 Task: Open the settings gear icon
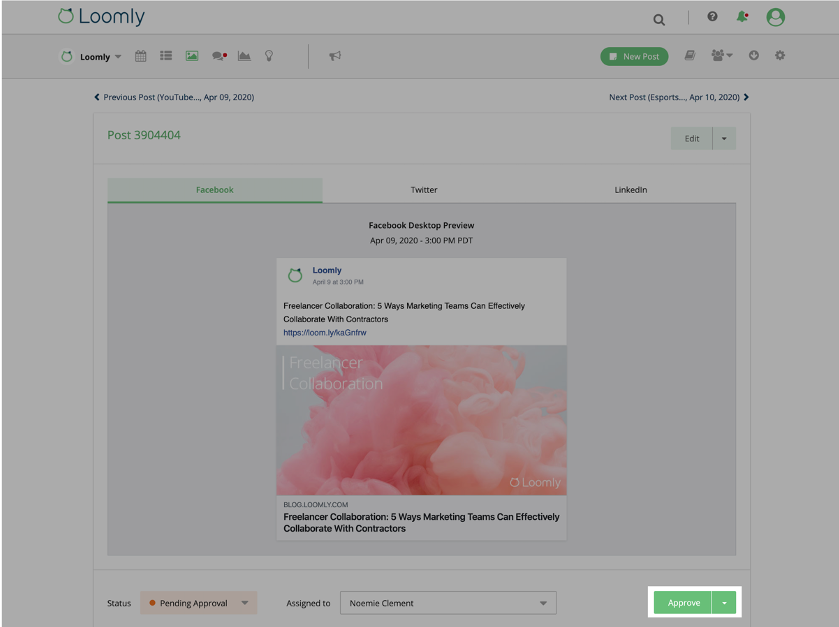coord(780,55)
